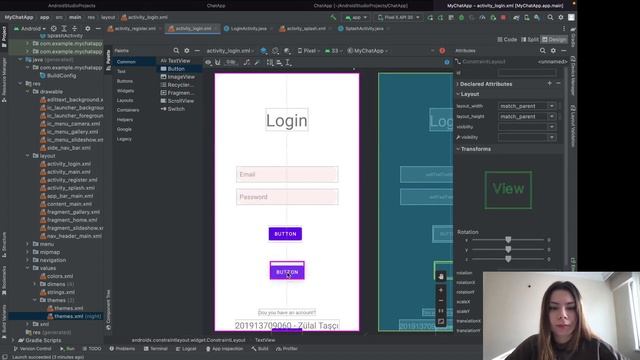
Task: Open the LoginActivity.java editor tab
Action: point(248,29)
